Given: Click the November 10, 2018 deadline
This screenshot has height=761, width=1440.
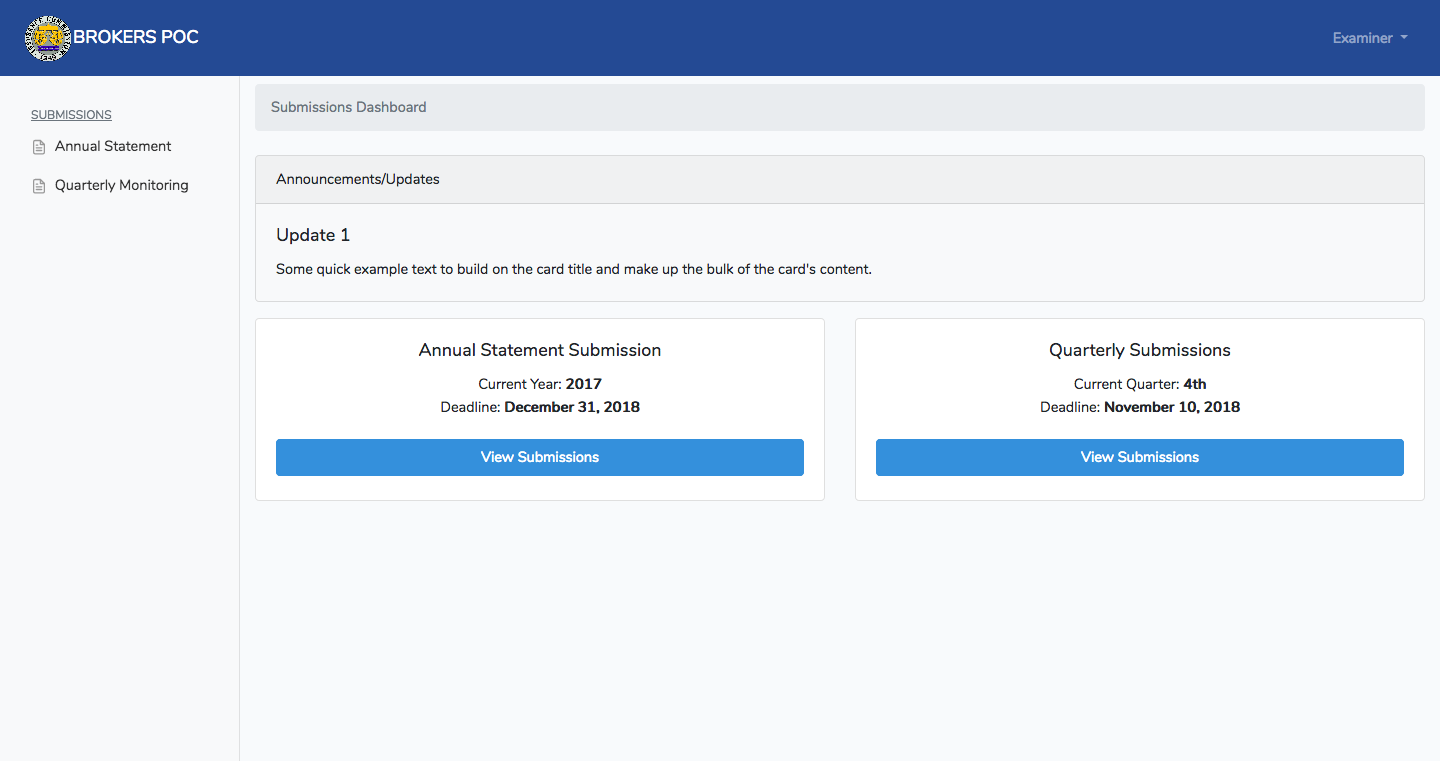Looking at the screenshot, I should [x=1172, y=407].
